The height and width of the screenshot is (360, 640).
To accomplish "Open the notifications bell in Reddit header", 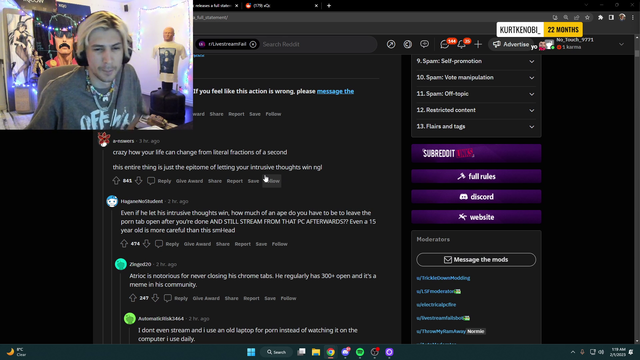I will click(x=462, y=44).
